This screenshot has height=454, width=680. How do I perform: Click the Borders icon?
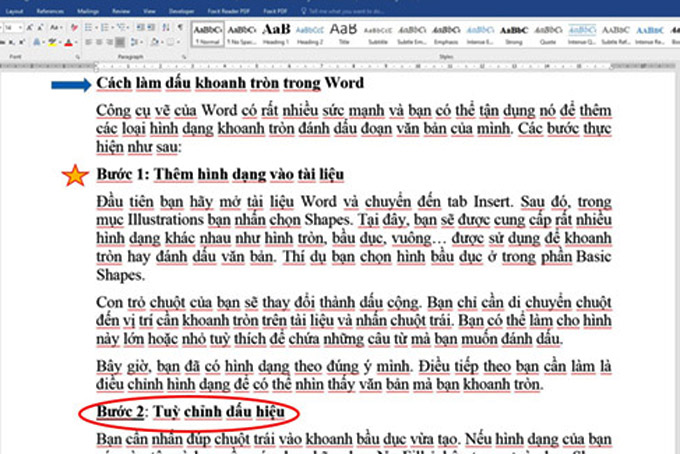pyautogui.click(x=170, y=42)
